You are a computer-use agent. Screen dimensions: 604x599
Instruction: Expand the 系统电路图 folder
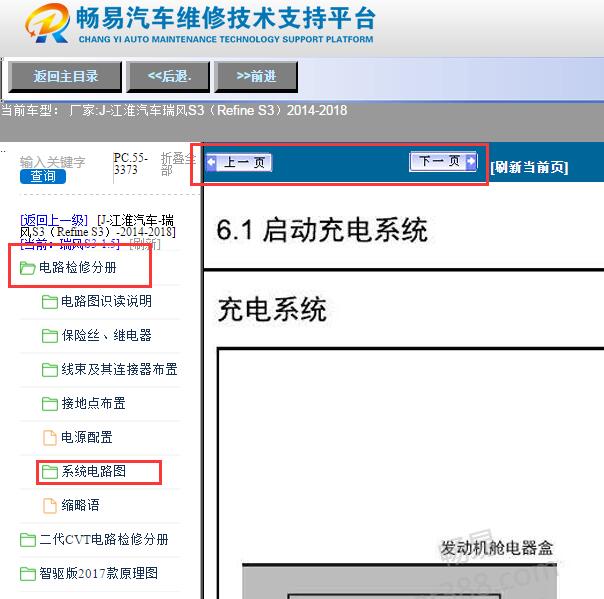[x=93, y=471]
